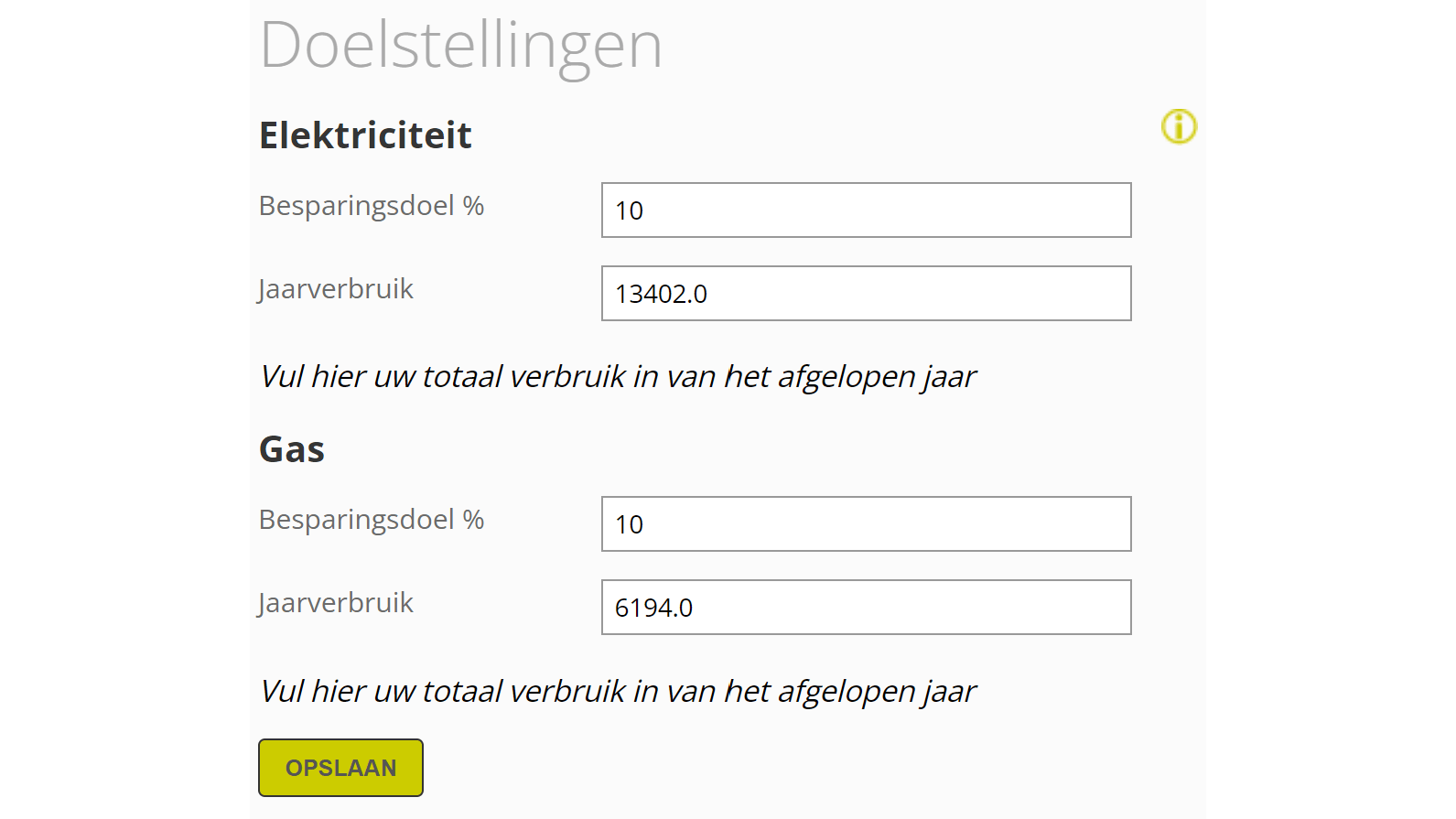Click the italic hint text under Gas

(x=618, y=691)
